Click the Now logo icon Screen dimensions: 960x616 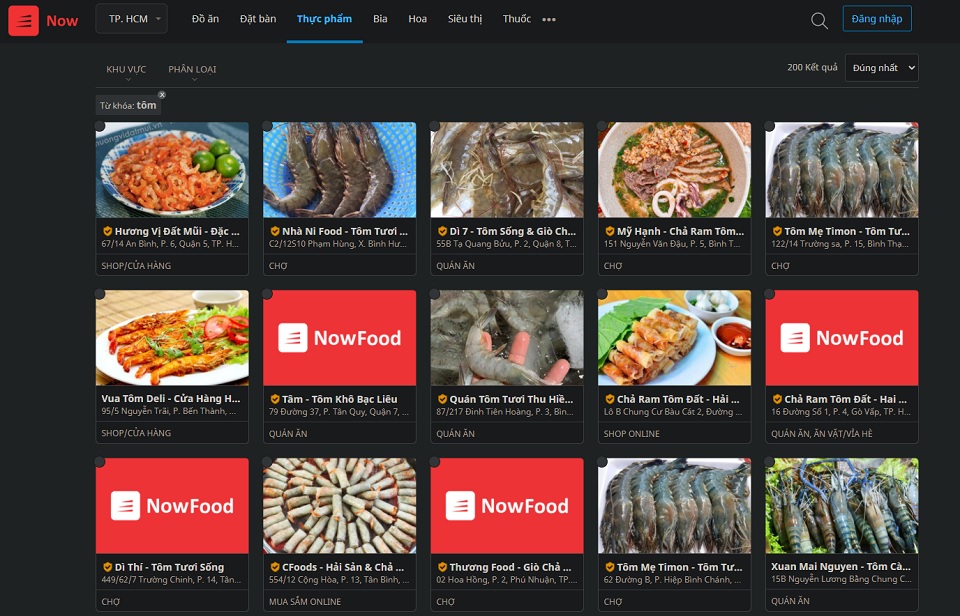23,21
